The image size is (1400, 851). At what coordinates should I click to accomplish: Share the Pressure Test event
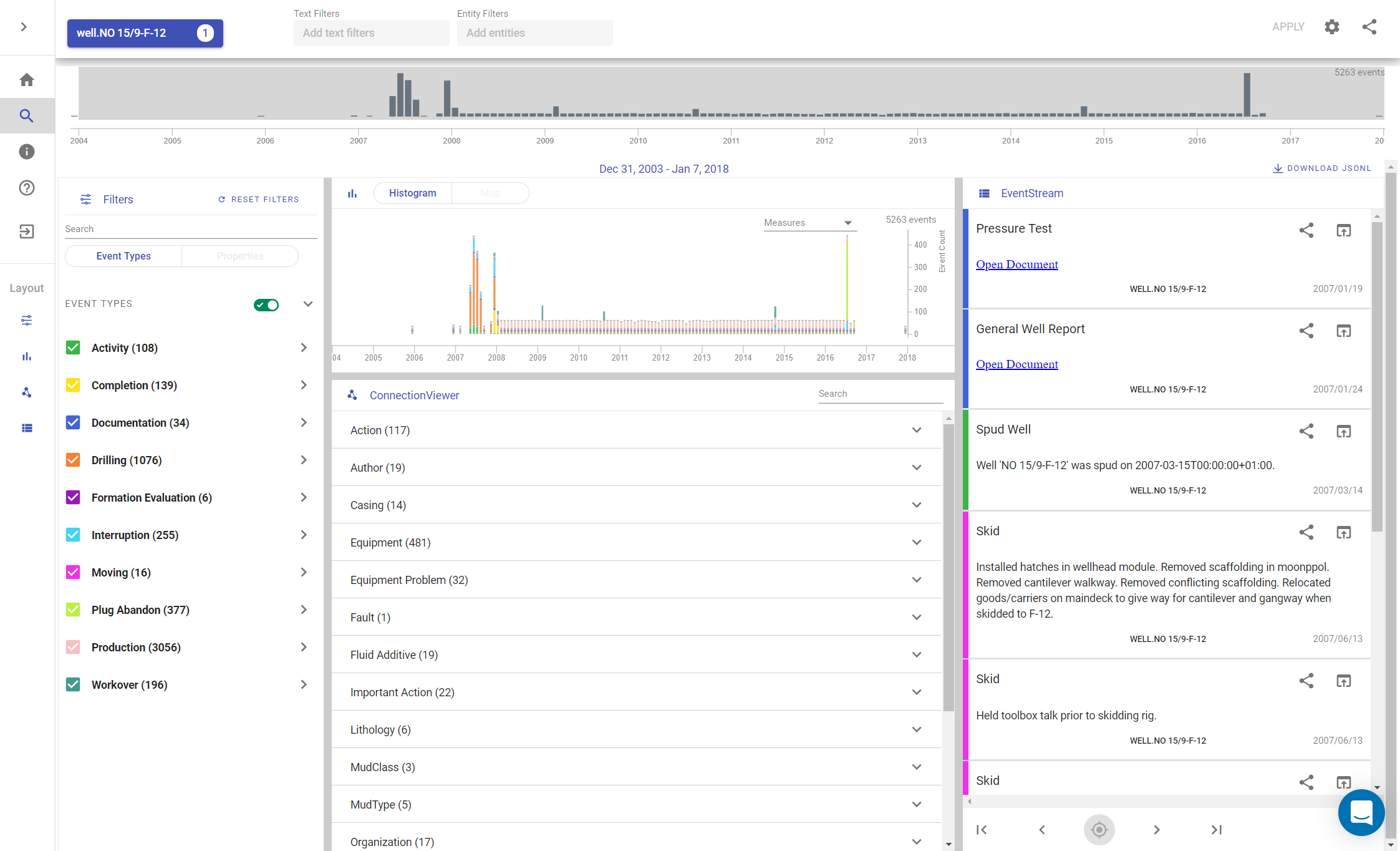pos(1306,230)
